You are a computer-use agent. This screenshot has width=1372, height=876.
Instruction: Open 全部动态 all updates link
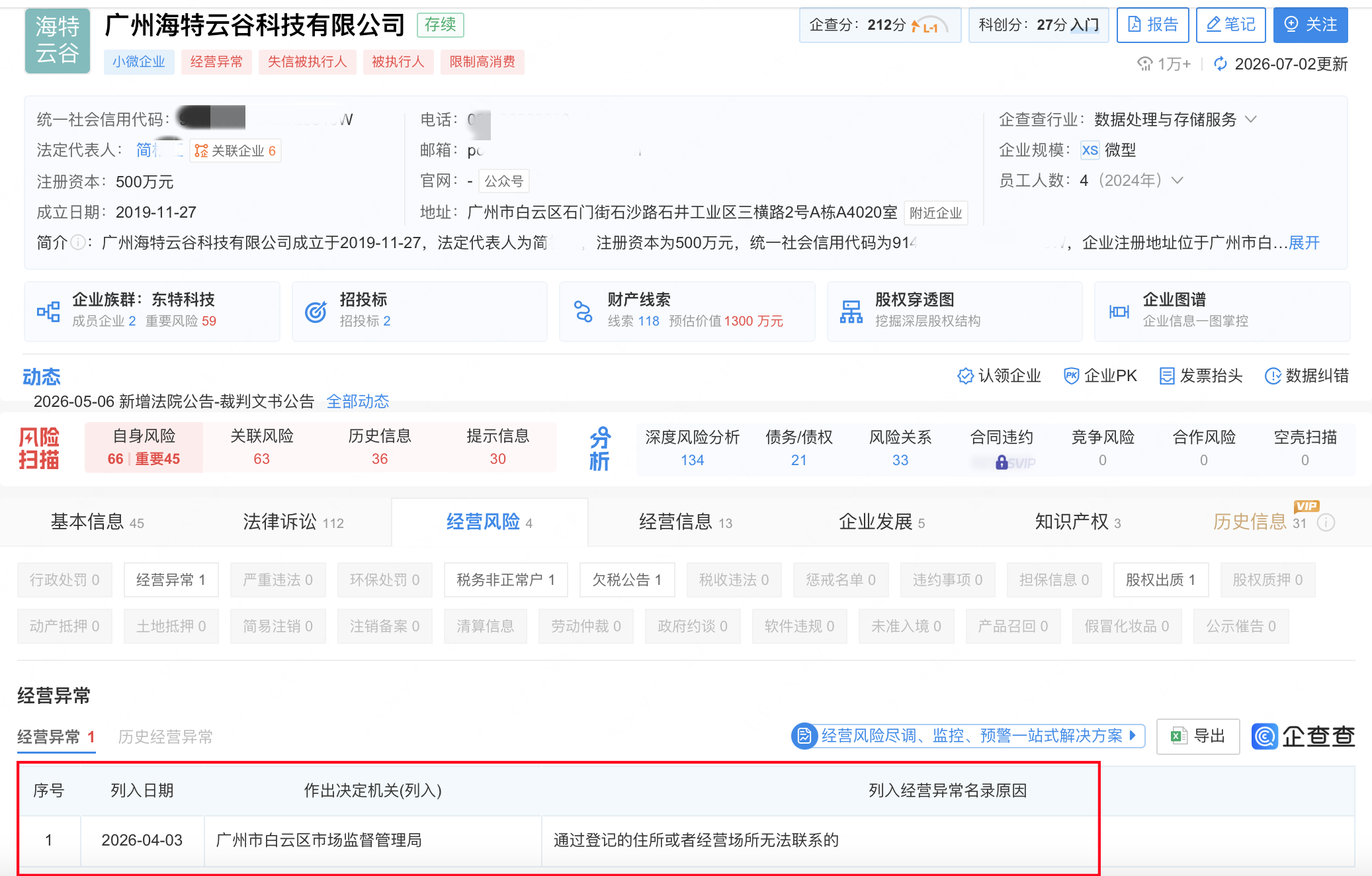tap(358, 401)
